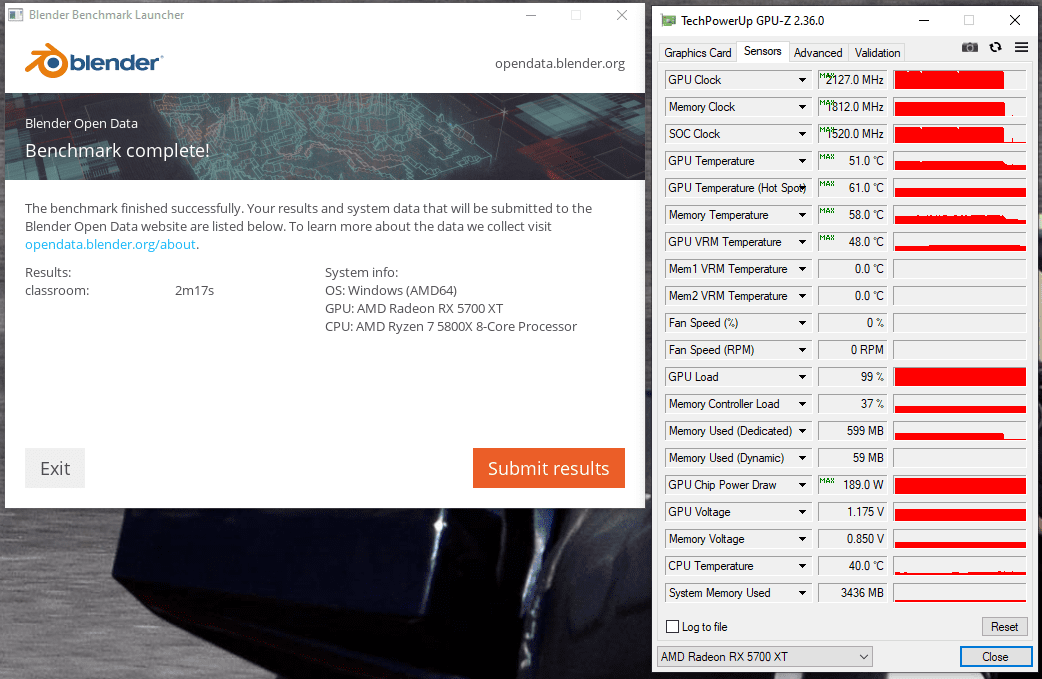This screenshot has height=679, width=1042.
Task: Open the Memory Controller Load dropdown
Action: (802, 404)
